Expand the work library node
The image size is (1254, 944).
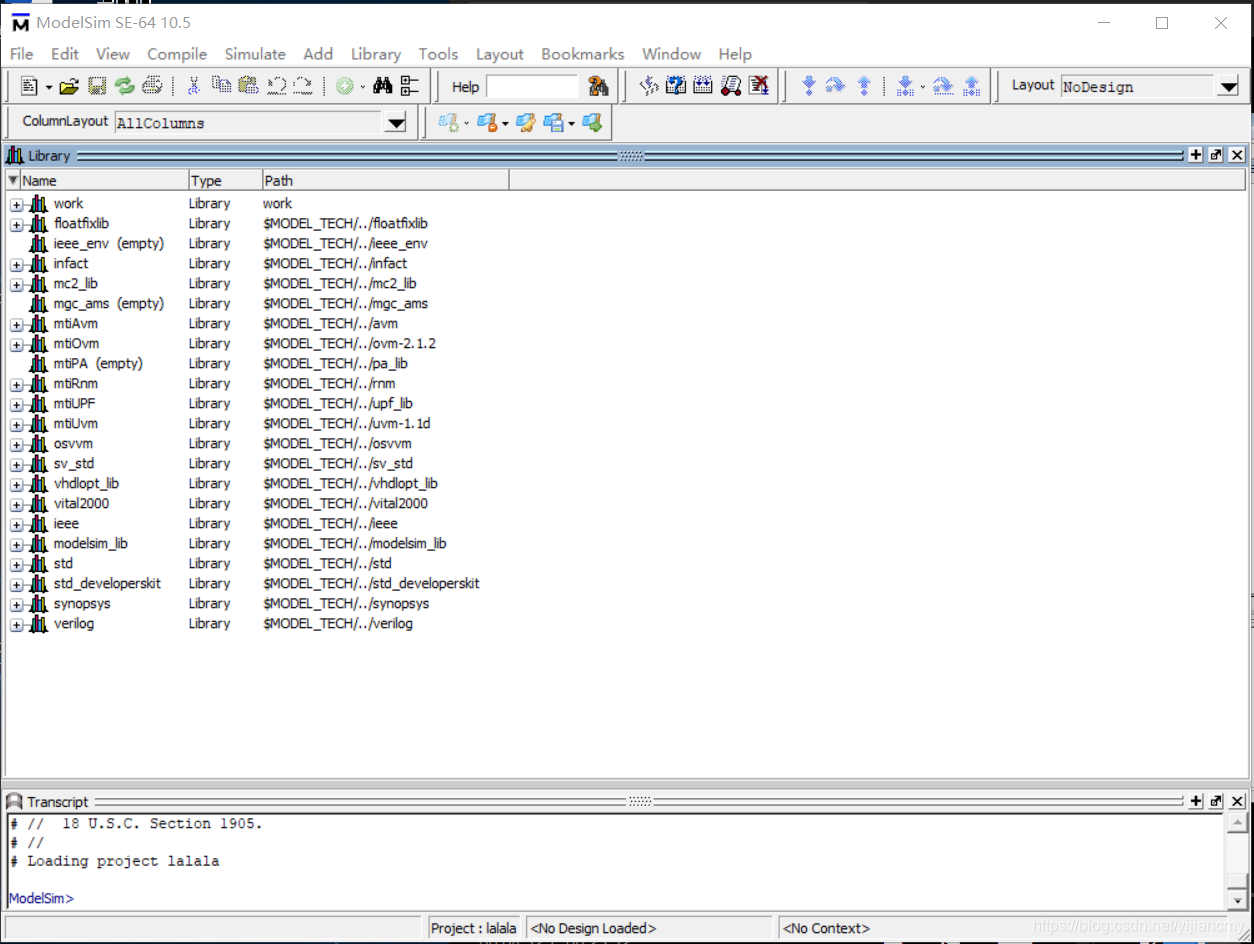pos(16,204)
